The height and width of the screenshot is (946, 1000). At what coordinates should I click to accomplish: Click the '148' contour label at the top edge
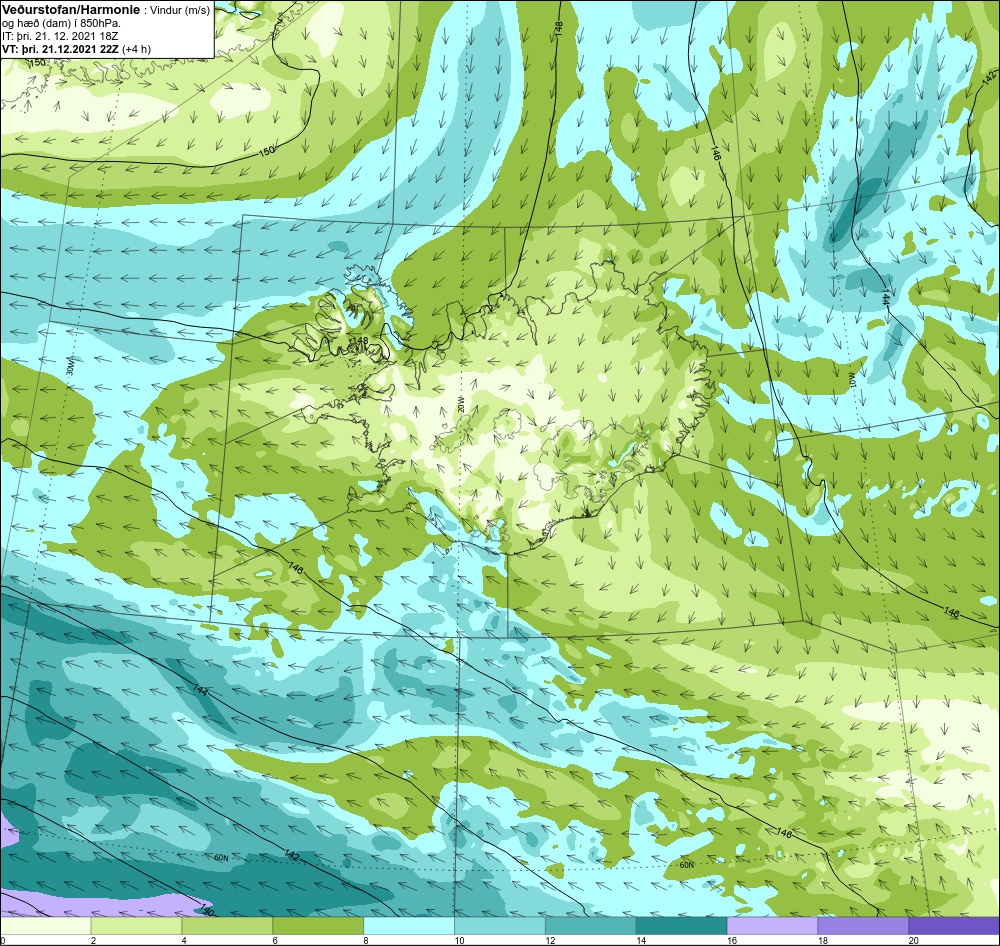559,29
